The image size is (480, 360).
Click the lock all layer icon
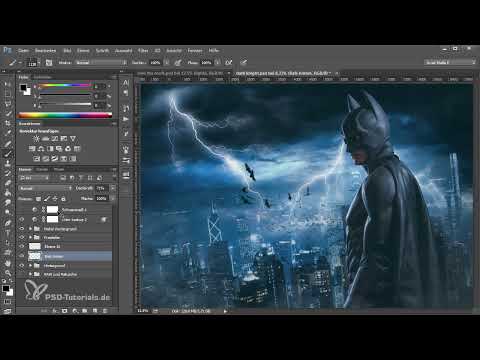pyautogui.click(x=63, y=199)
